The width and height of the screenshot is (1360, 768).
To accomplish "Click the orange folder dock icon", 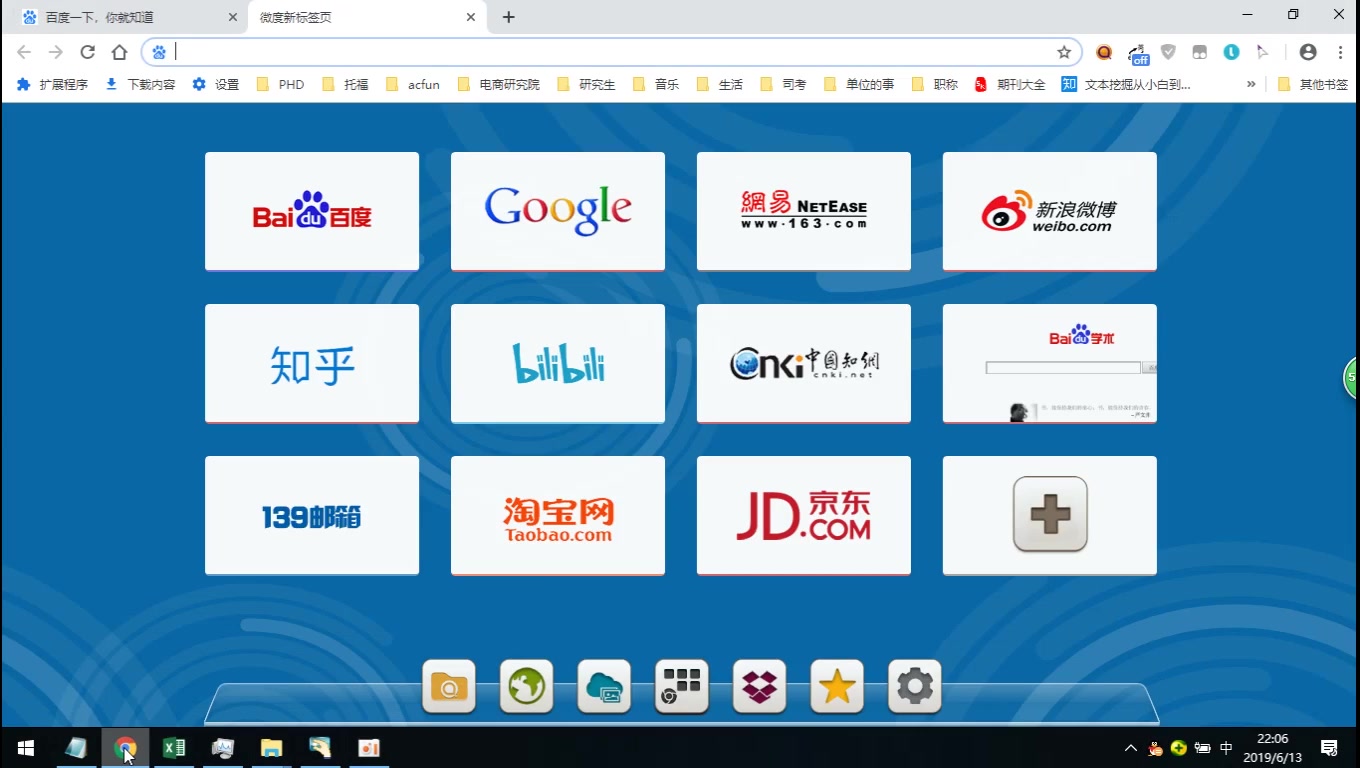I will (449, 686).
